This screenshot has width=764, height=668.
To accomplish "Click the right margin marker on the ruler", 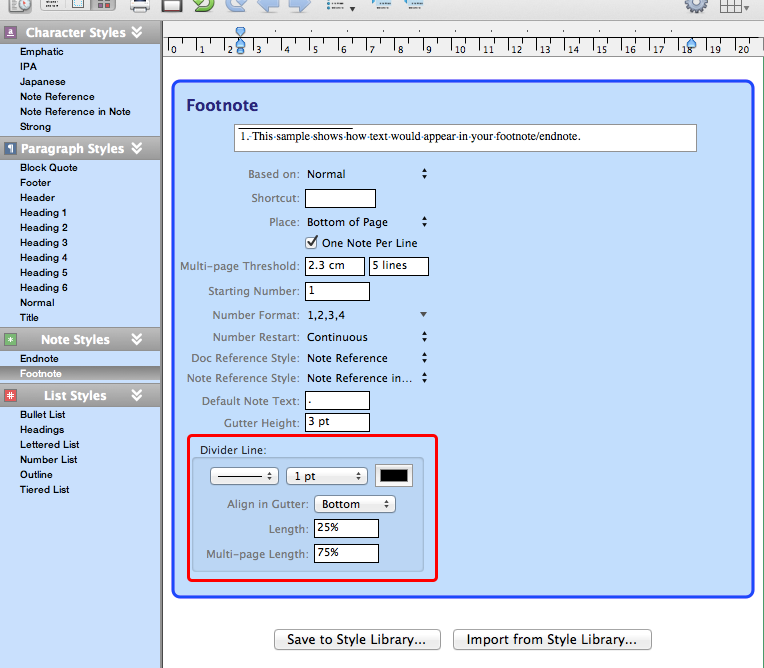I will point(688,45).
